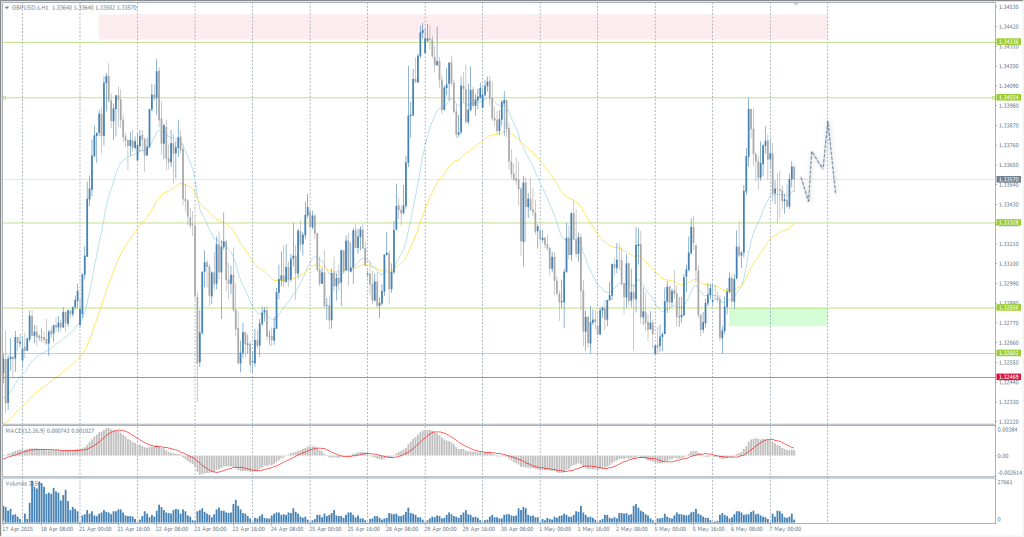Image resolution: width=1024 pixels, height=537 pixels.
Task: Click the pink resistance zone rectangle
Action: (463, 27)
